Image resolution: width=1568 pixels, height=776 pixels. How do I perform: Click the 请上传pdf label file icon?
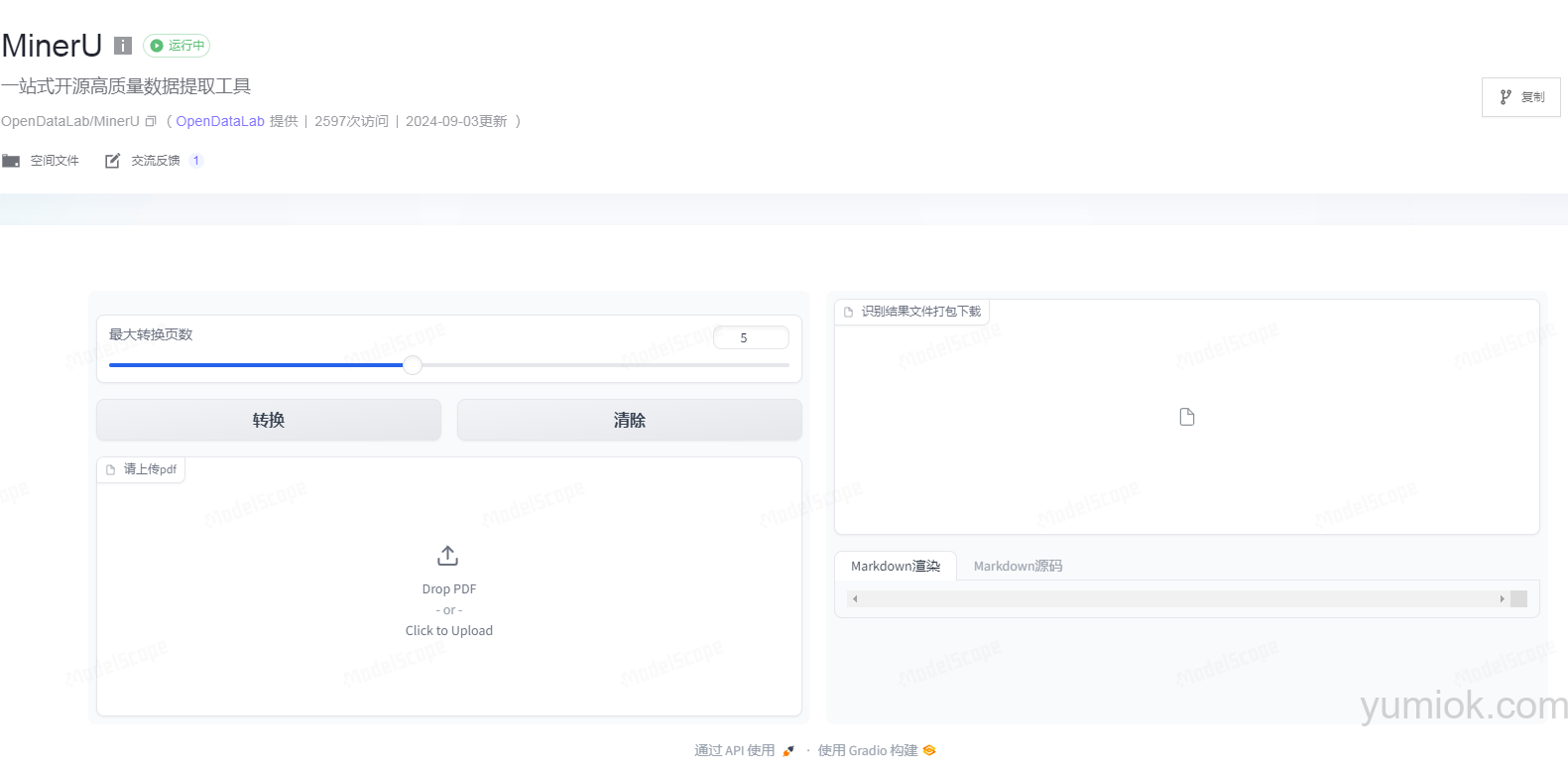111,469
